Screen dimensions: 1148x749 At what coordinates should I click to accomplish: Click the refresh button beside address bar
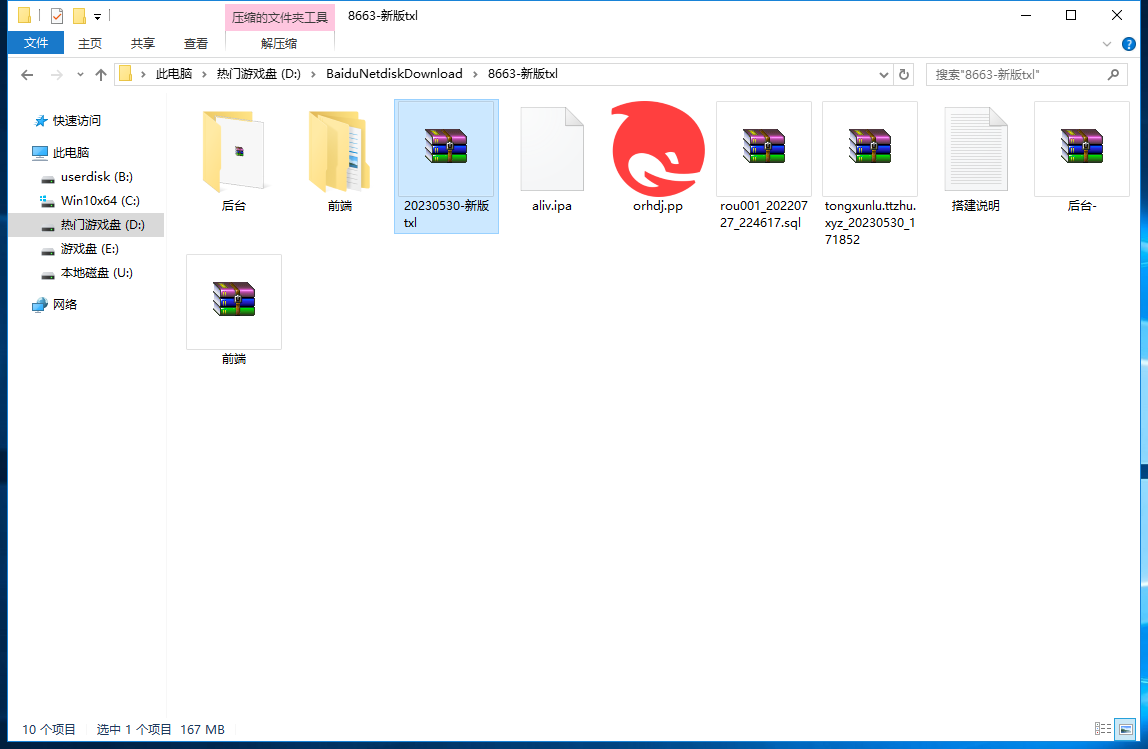[904, 74]
